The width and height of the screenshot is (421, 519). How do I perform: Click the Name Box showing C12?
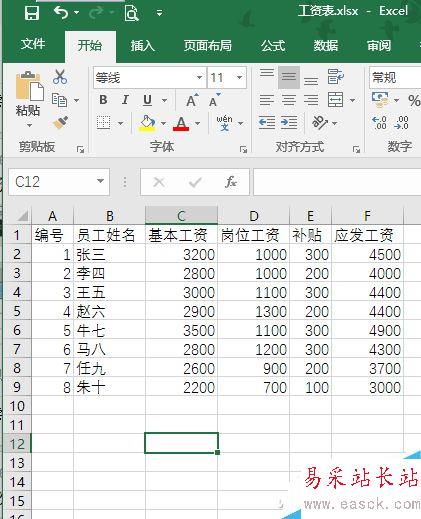[x=53, y=182]
